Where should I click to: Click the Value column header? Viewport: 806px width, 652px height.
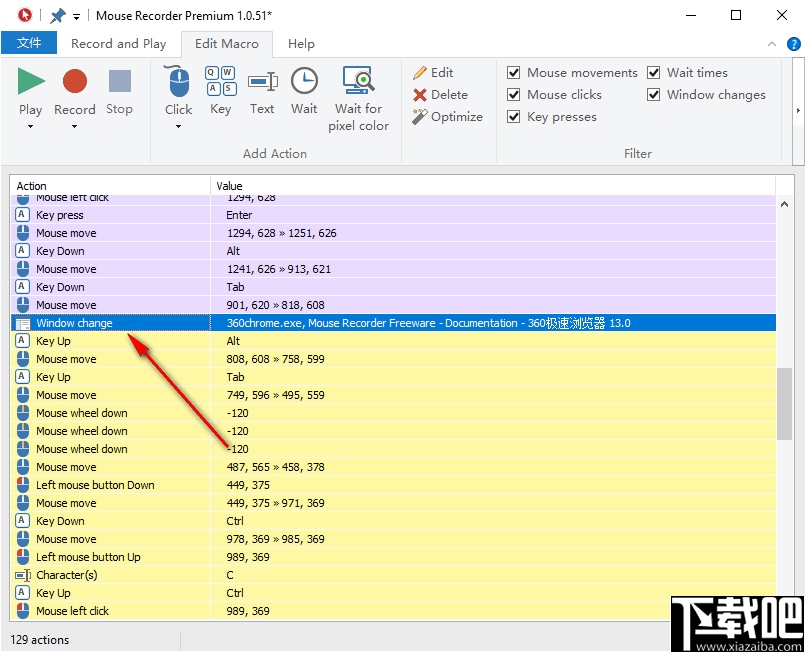point(492,186)
